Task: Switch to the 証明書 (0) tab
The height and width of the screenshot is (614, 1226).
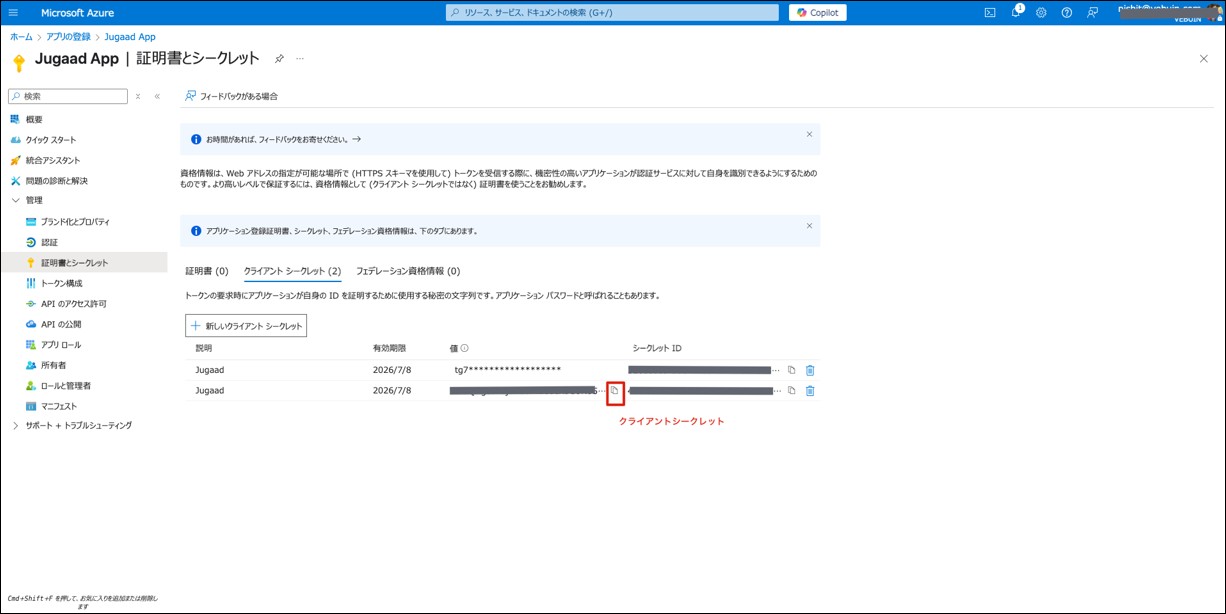Action: pos(207,271)
